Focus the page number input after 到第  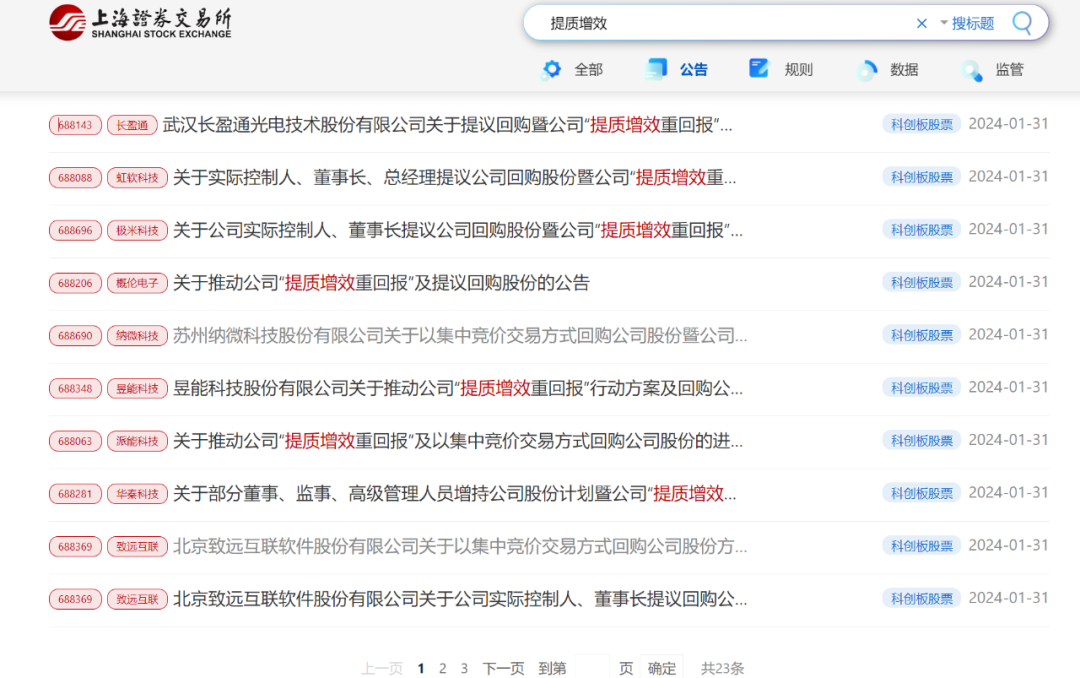coord(592,668)
